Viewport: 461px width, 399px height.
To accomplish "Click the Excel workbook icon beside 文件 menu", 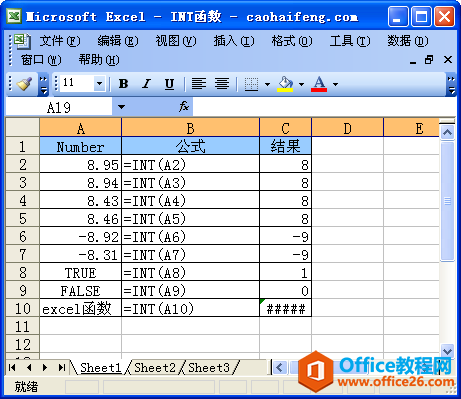I will tap(22, 41).
